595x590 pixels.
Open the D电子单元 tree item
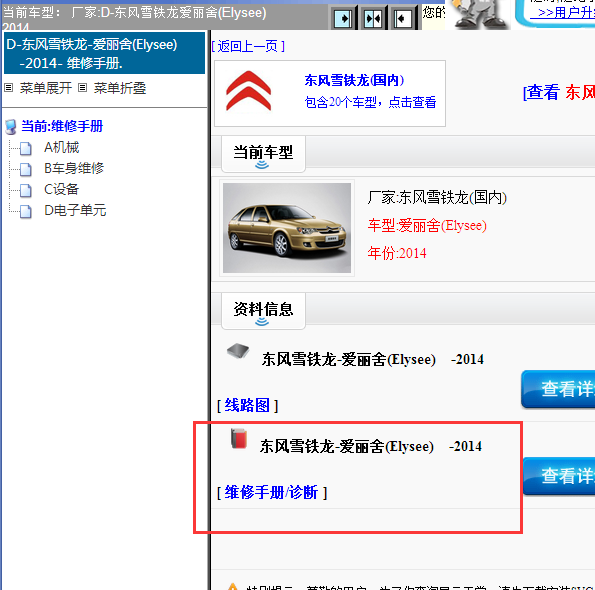(75, 210)
